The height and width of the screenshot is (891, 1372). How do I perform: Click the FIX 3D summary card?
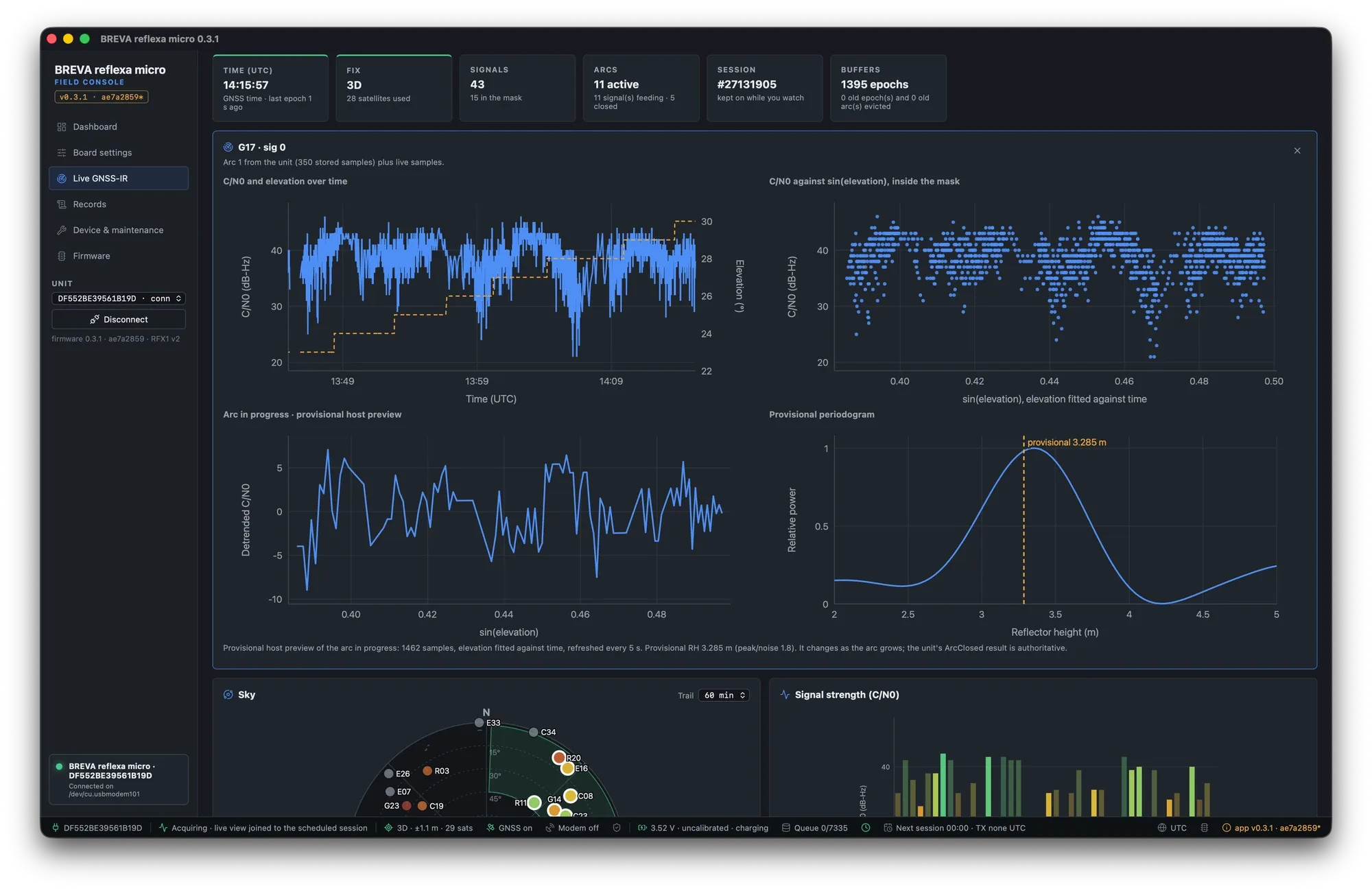point(394,88)
